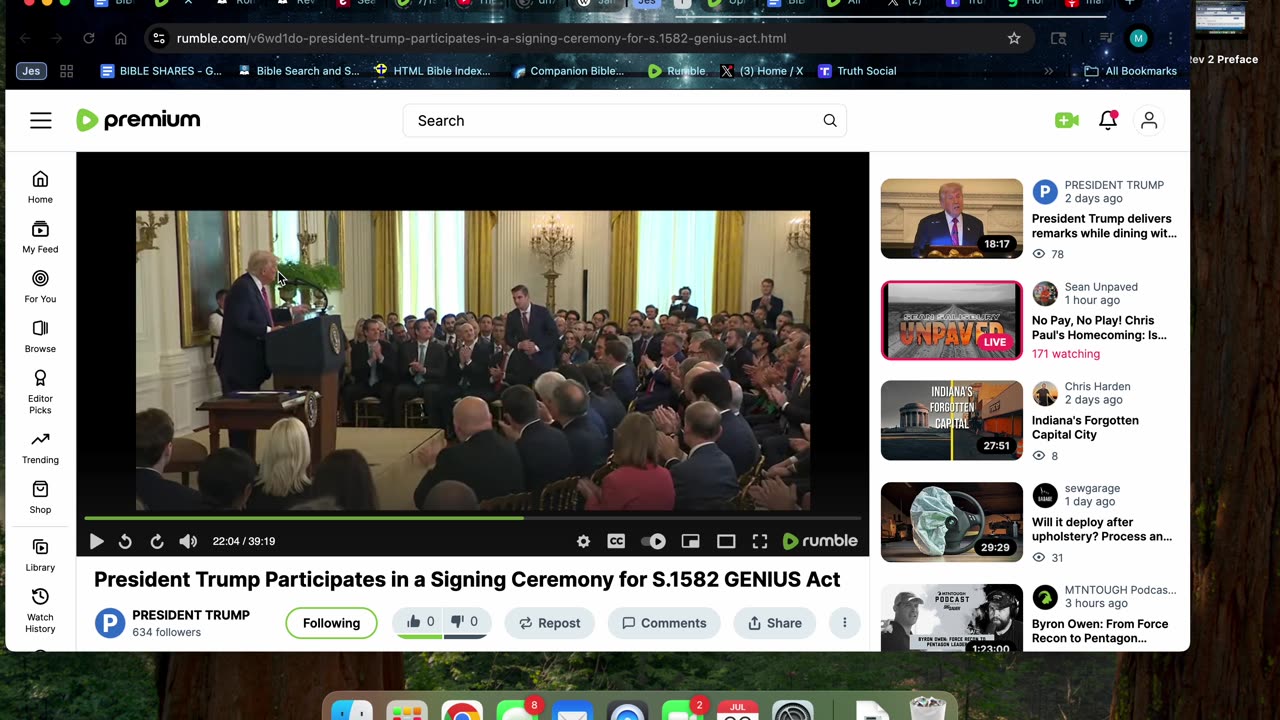
Task: Like the video with thumbs up
Action: pos(419,622)
